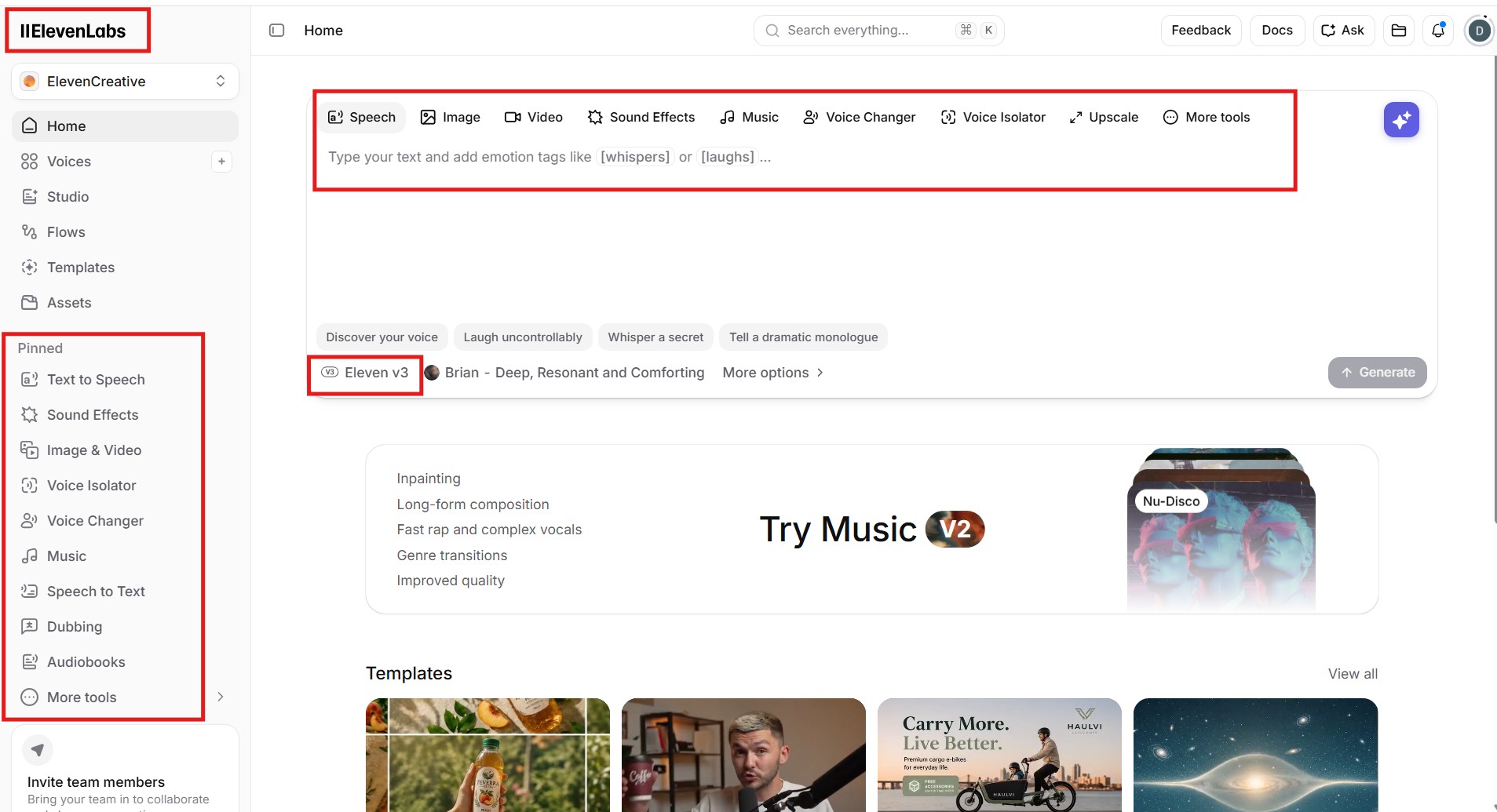Open the Eleven v3 model selector
The width and height of the screenshot is (1497, 812).
(x=365, y=373)
